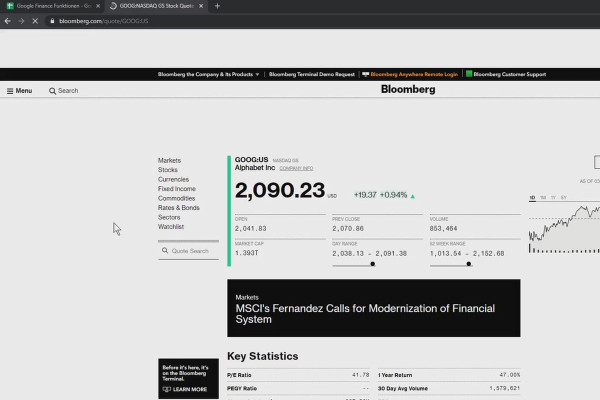Stop page loading with the X button

[35, 21]
